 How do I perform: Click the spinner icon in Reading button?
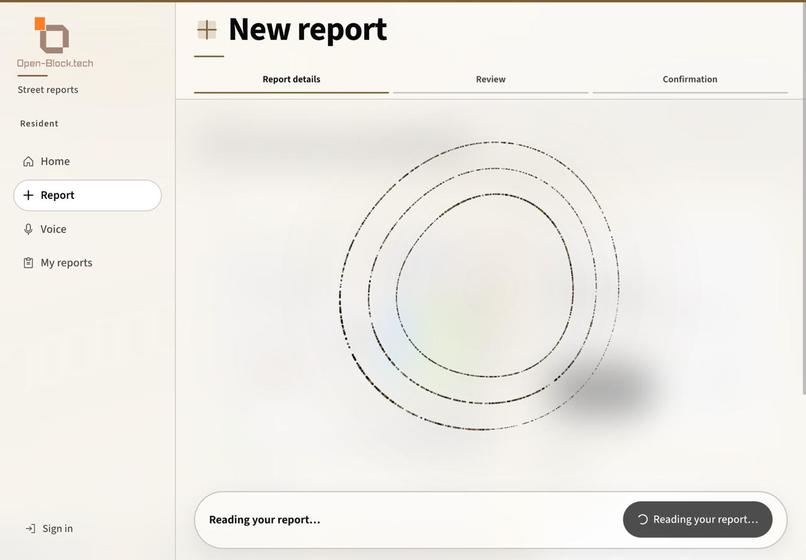tap(643, 519)
